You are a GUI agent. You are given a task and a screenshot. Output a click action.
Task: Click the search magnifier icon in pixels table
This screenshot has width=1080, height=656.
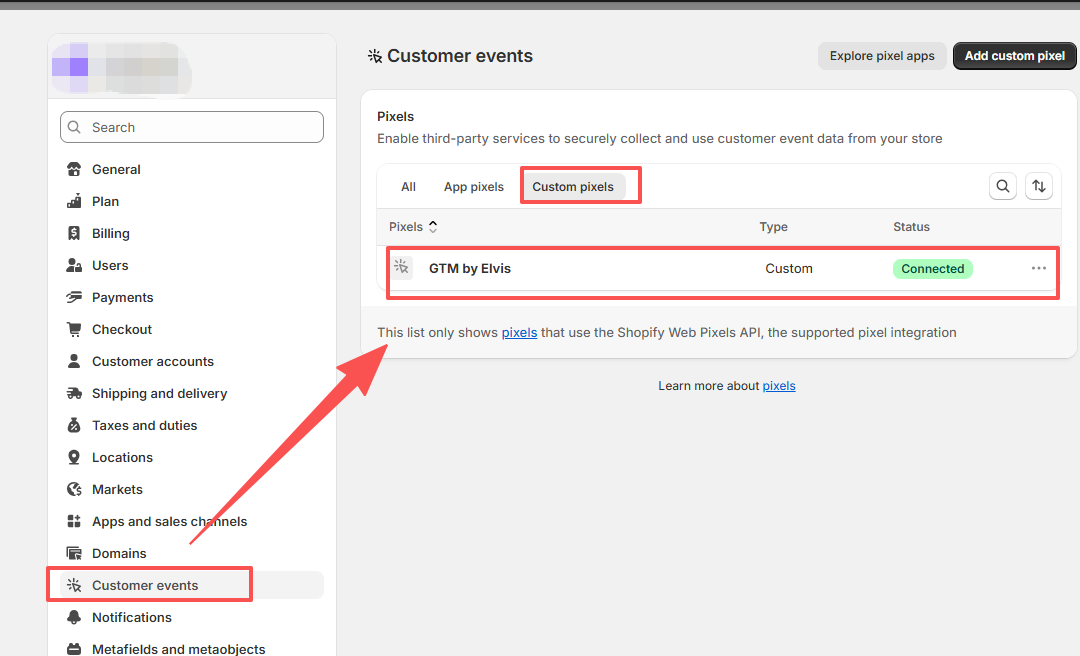point(1002,186)
